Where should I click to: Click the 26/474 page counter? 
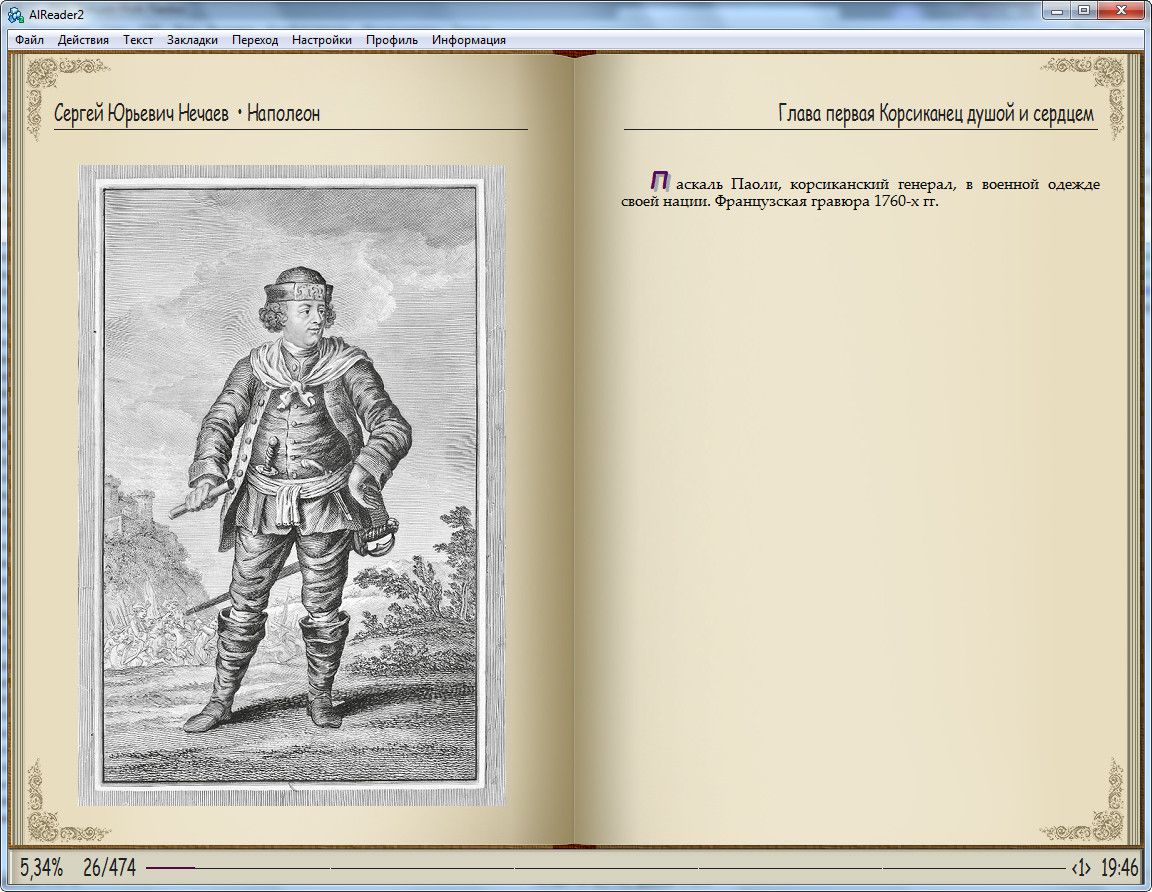[x=109, y=867]
